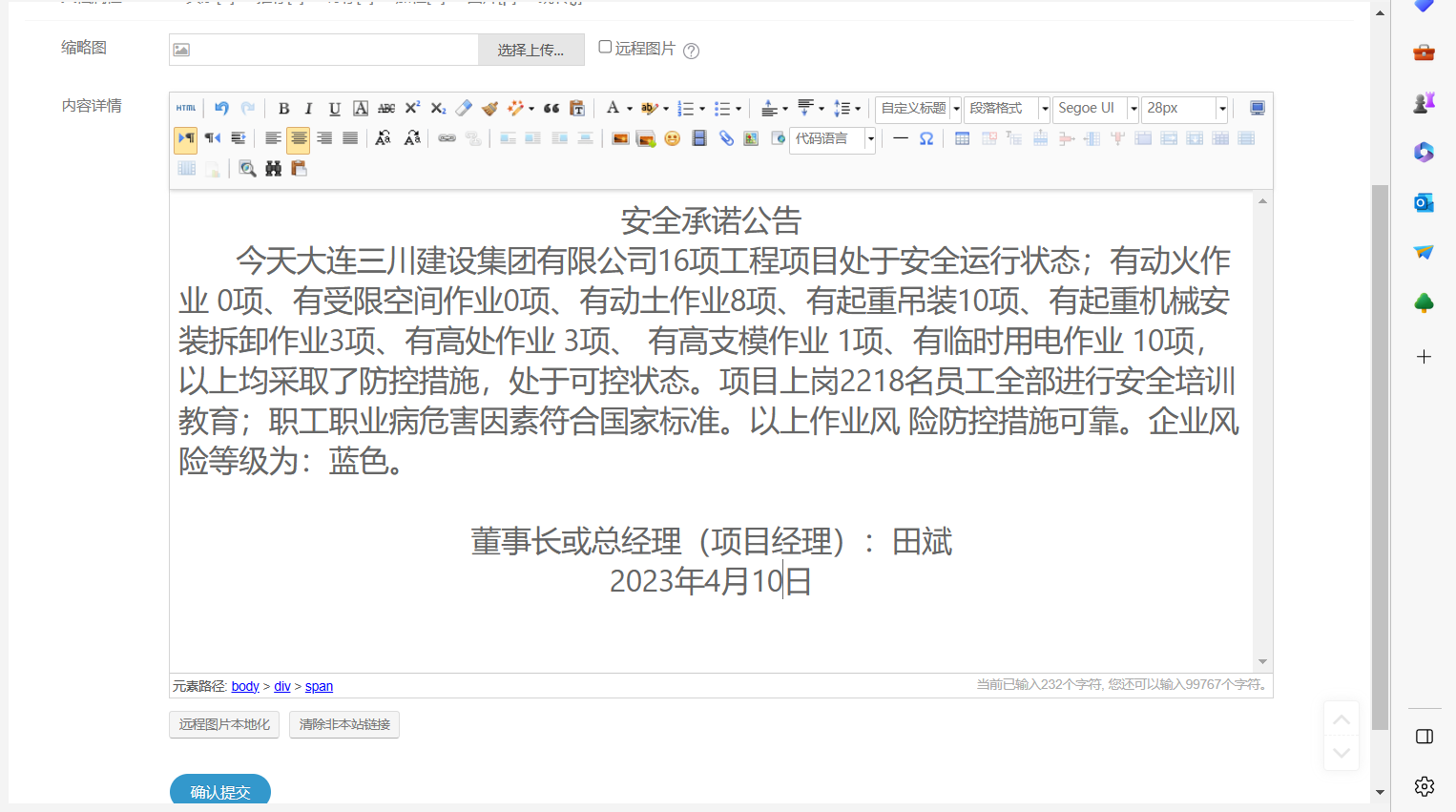Image resolution: width=1456 pixels, height=812 pixels.
Task: Toggle left-to-right text direction
Action: pyautogui.click(x=186, y=138)
